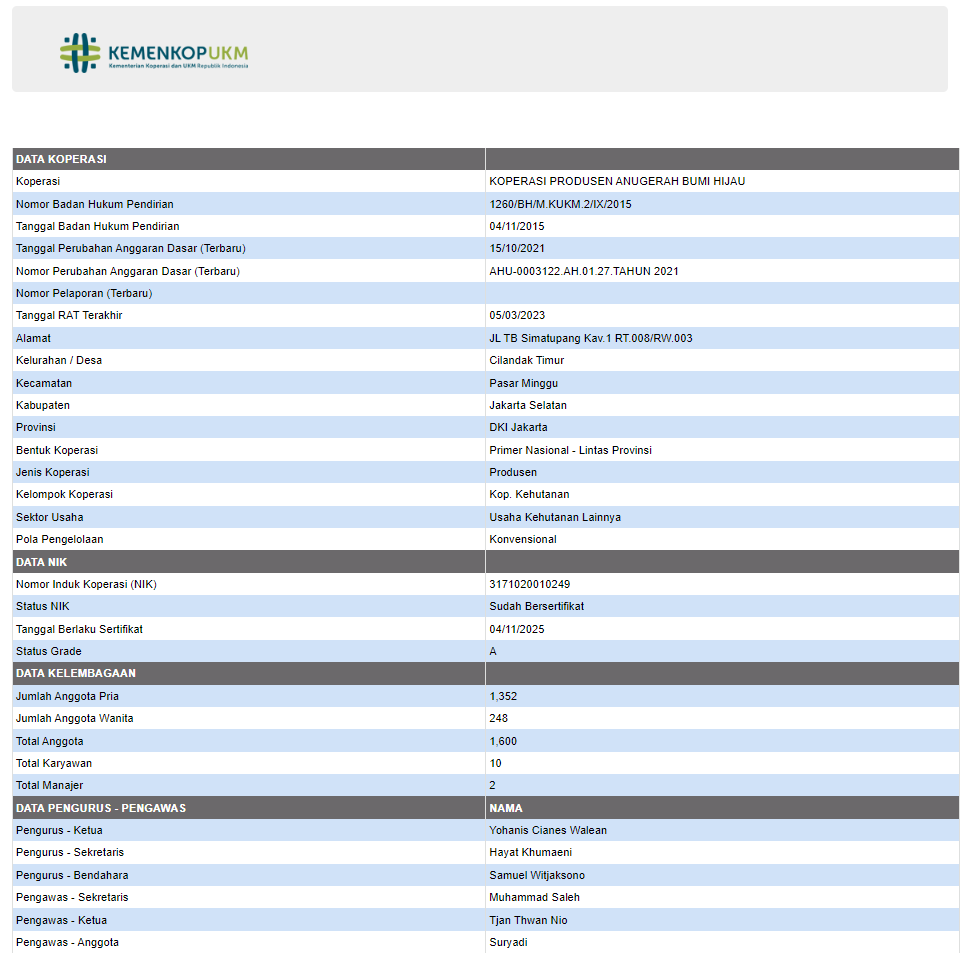Click the Sektor Usaha value Usaha Kehutanan Lainnya
This screenshot has width=970, height=962.
pyautogui.click(x=554, y=517)
